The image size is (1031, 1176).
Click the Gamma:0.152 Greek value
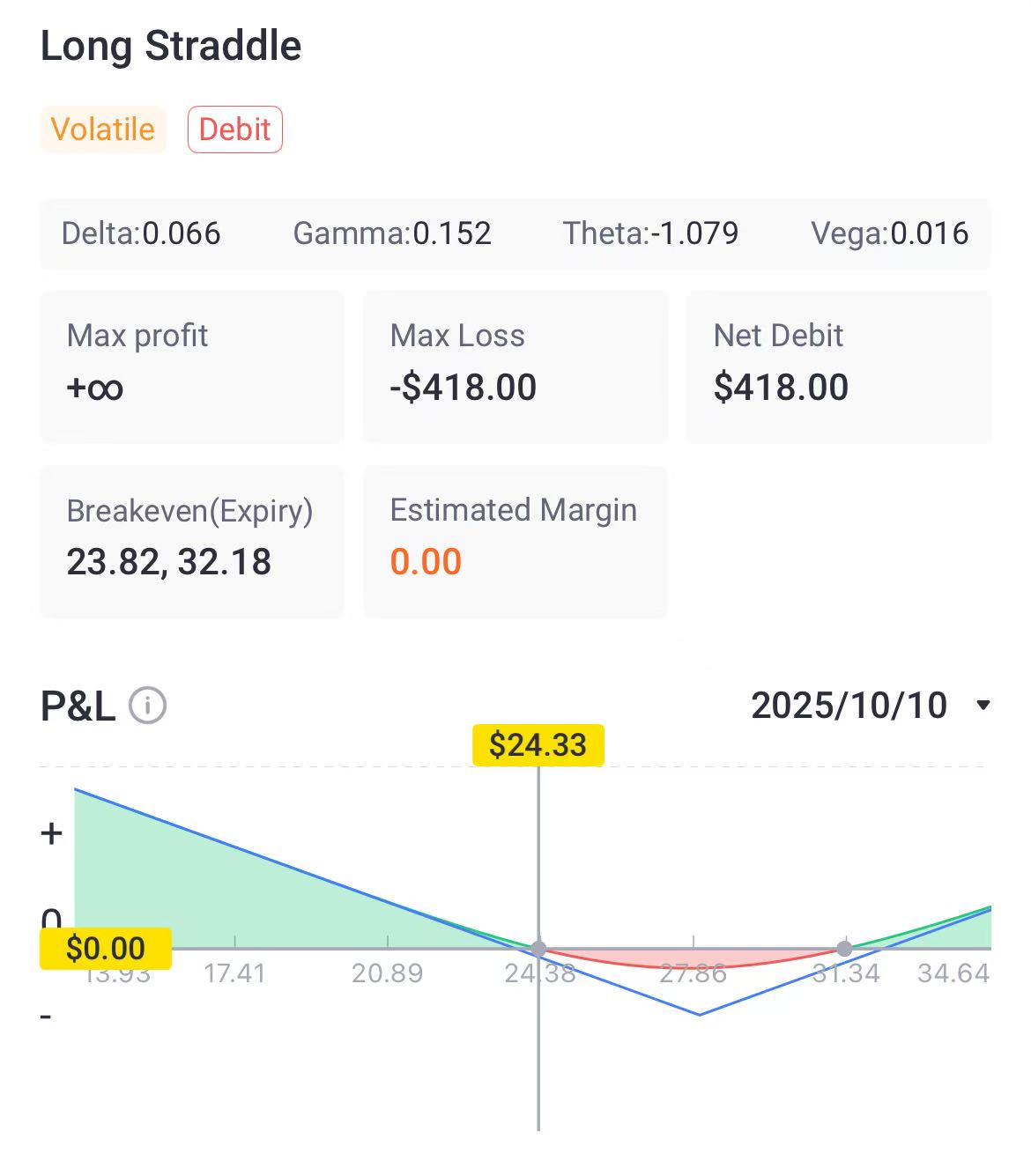point(392,233)
